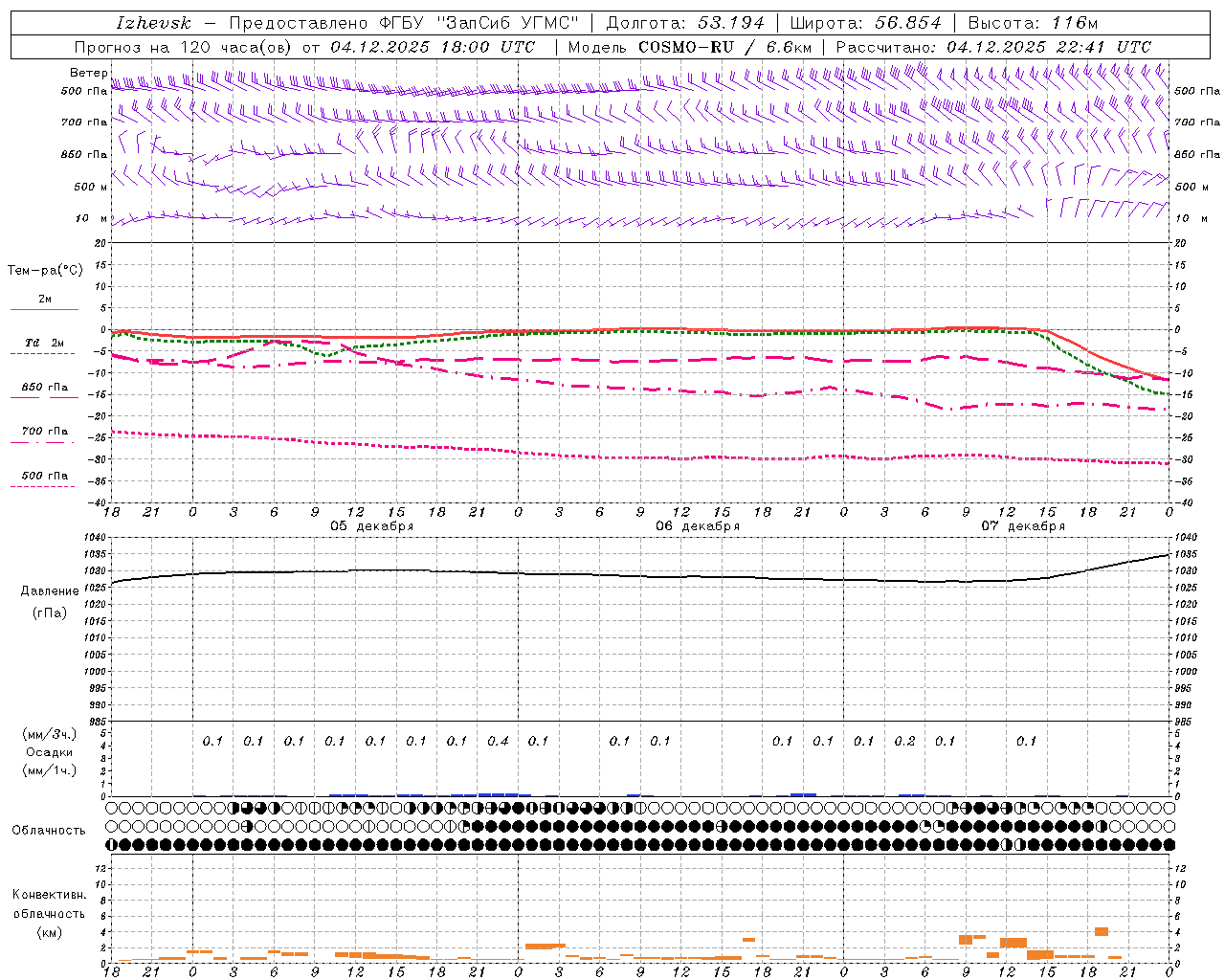This screenshot has height=980, width=1225.
Task: Click the "05 декабря" date label
Action: coord(372,526)
